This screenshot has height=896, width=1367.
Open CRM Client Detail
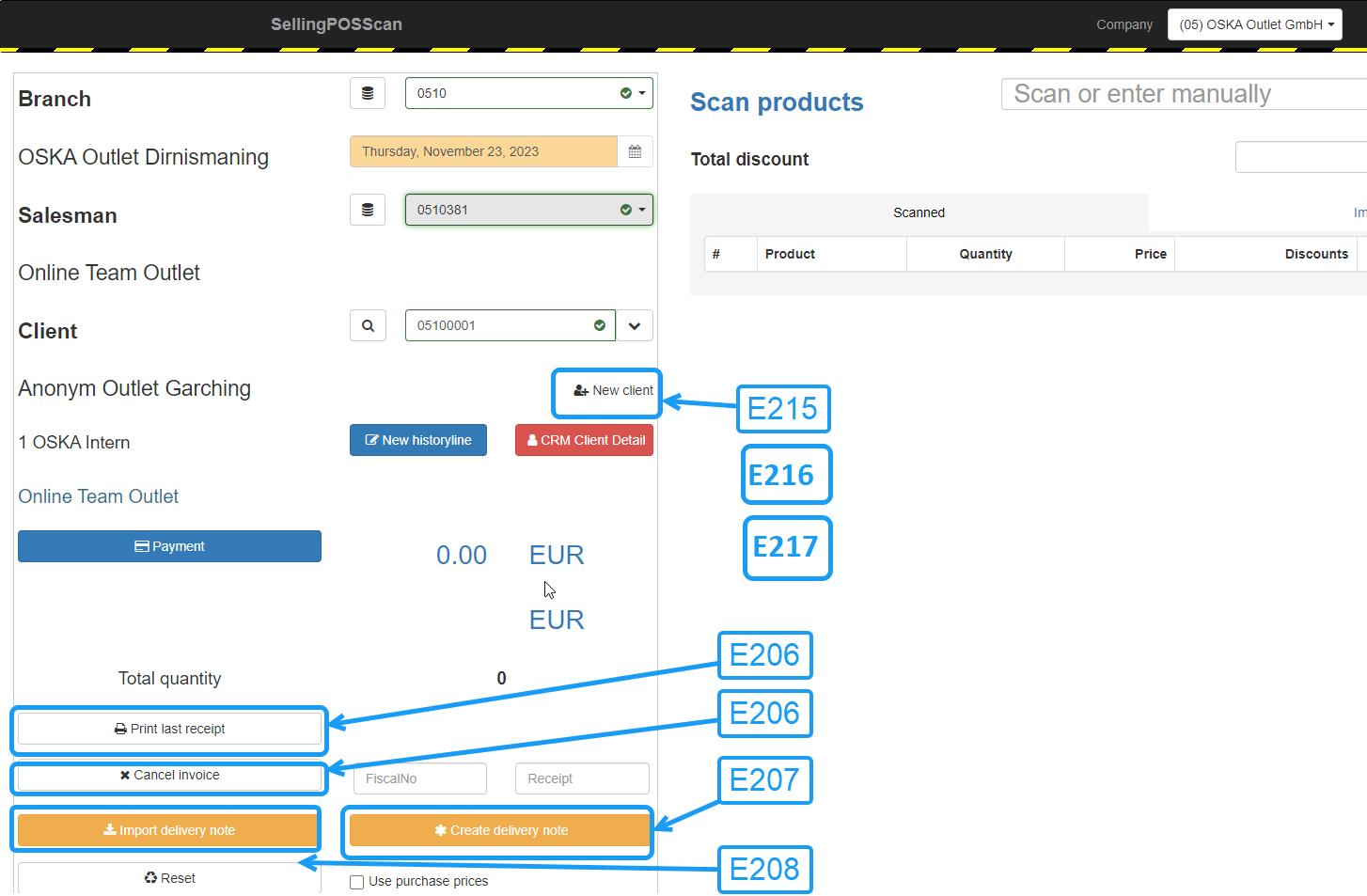(584, 440)
